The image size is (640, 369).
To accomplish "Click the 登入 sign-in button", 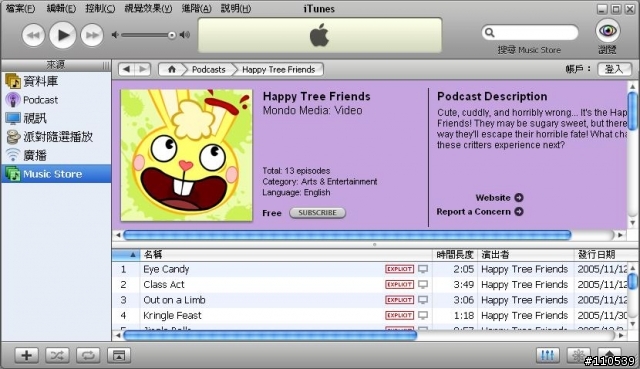I will click(614, 69).
